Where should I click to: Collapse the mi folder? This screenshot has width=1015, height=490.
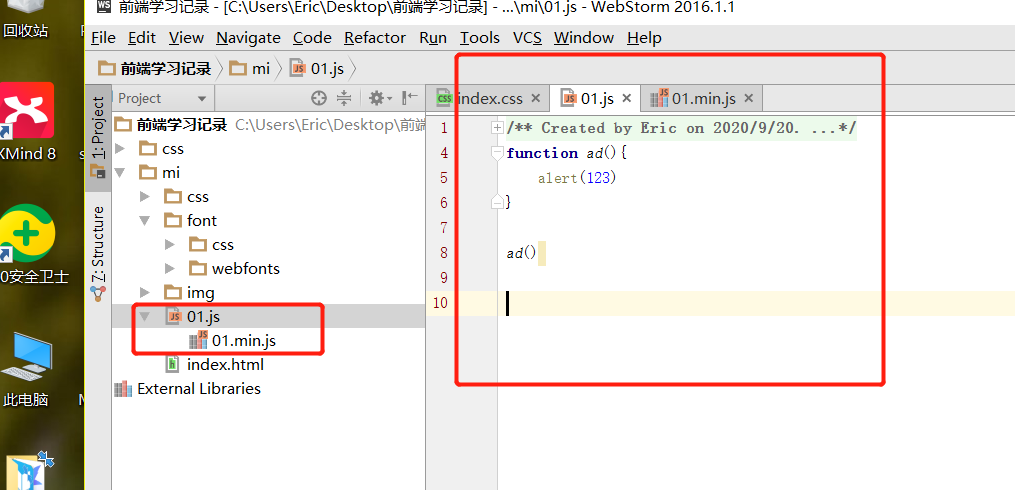pyautogui.click(x=120, y=173)
